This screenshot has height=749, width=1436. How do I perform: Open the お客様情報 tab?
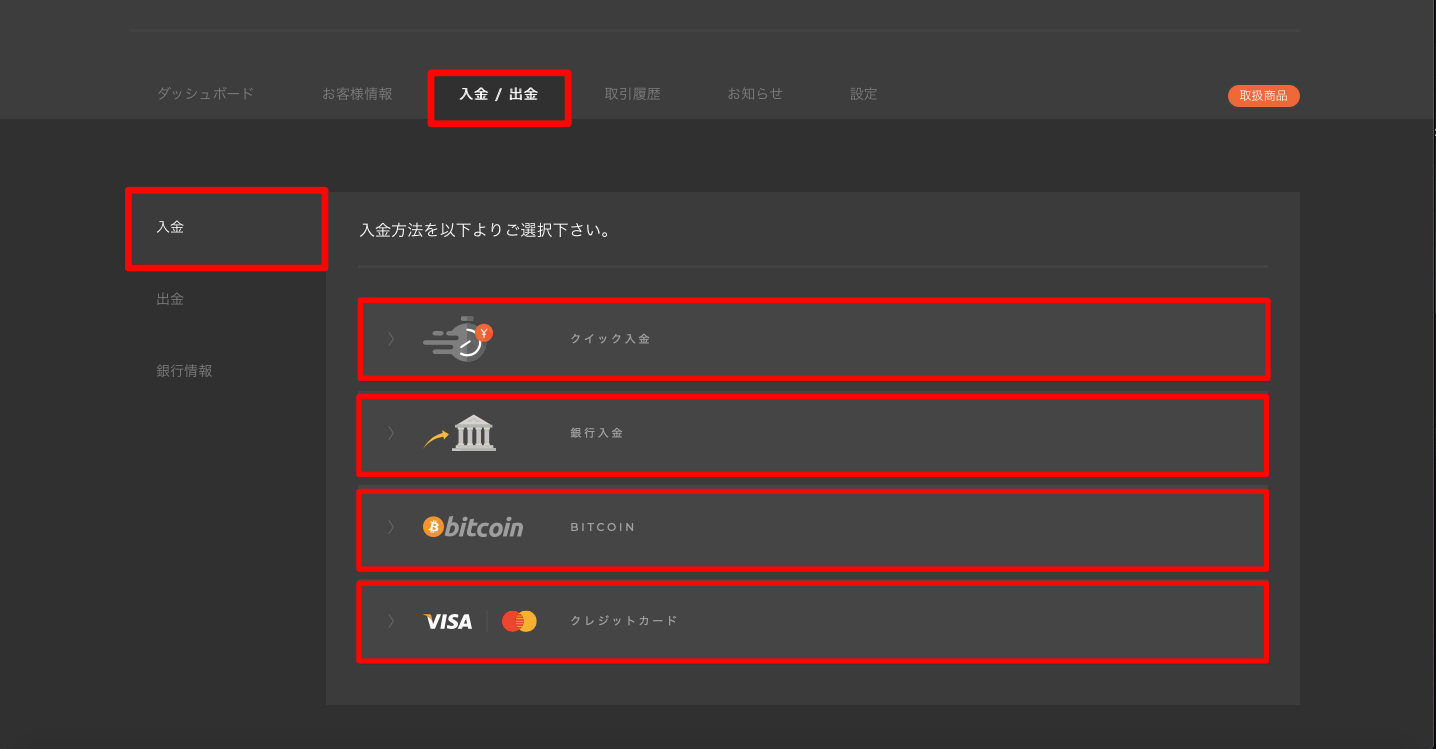pos(357,94)
